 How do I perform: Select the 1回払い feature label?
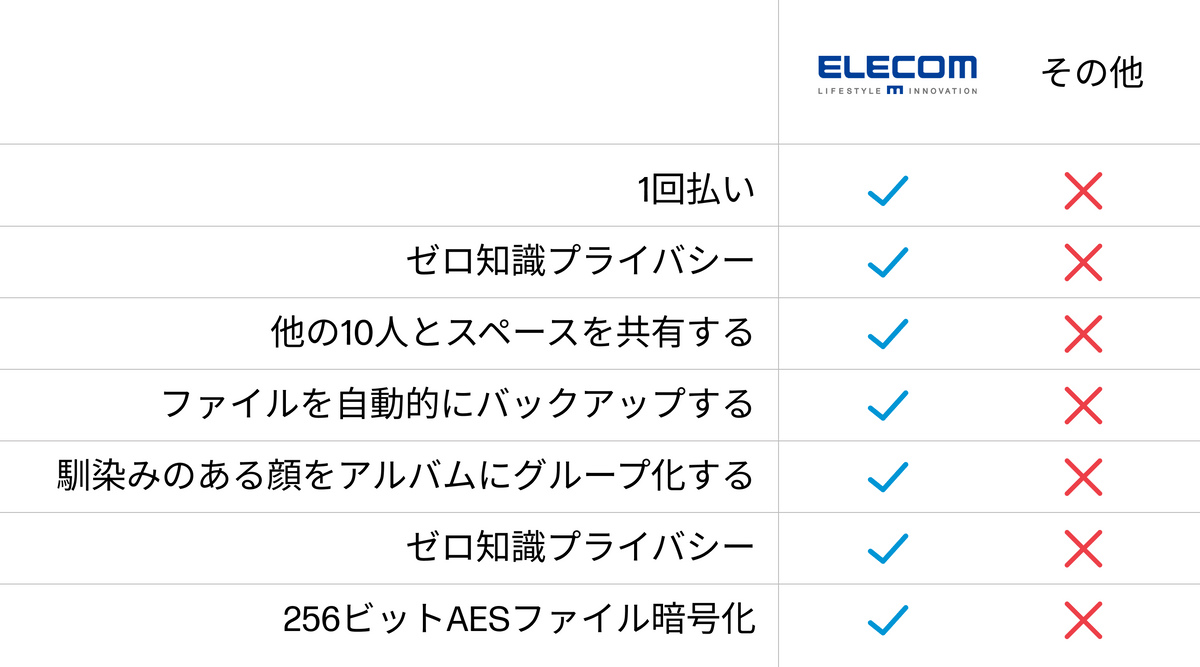pos(696,190)
